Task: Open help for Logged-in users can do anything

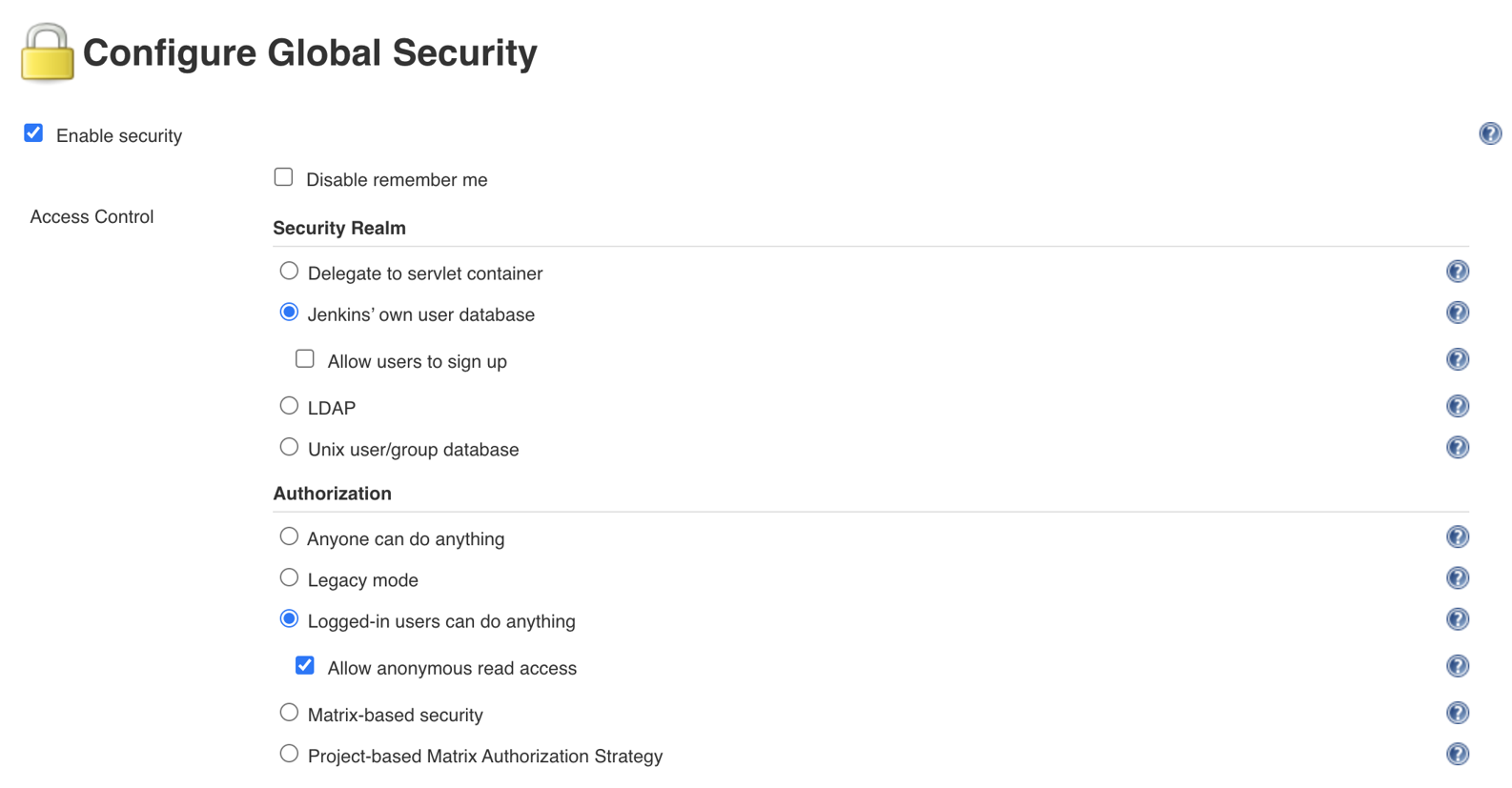Action: (x=1457, y=619)
